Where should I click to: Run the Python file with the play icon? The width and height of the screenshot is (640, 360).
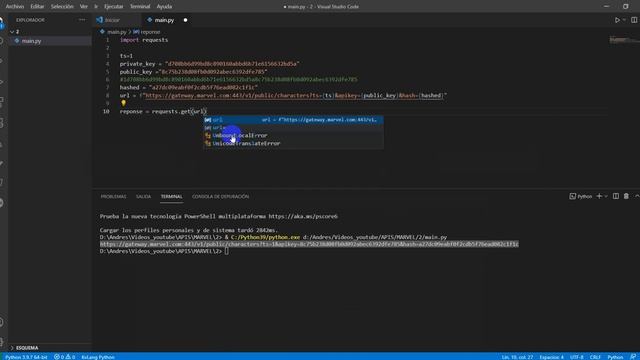point(617,20)
